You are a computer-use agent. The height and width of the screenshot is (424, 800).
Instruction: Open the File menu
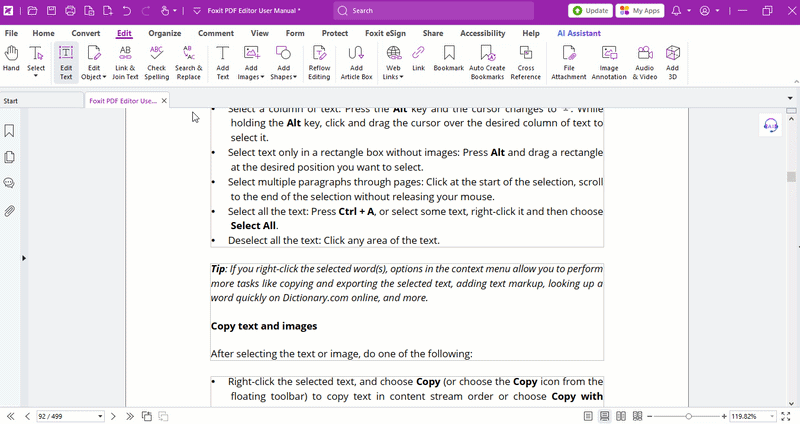coord(11,33)
